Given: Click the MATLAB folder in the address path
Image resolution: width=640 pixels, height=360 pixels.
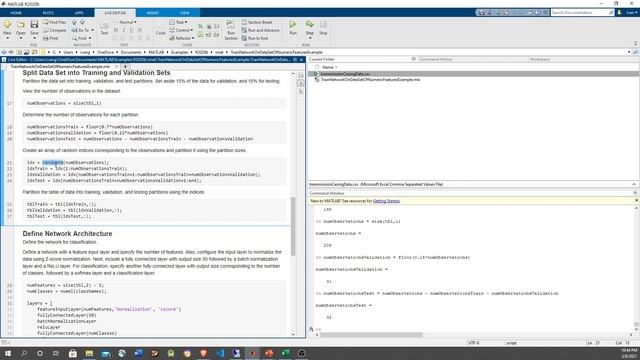Looking at the screenshot, I should [x=156, y=52].
